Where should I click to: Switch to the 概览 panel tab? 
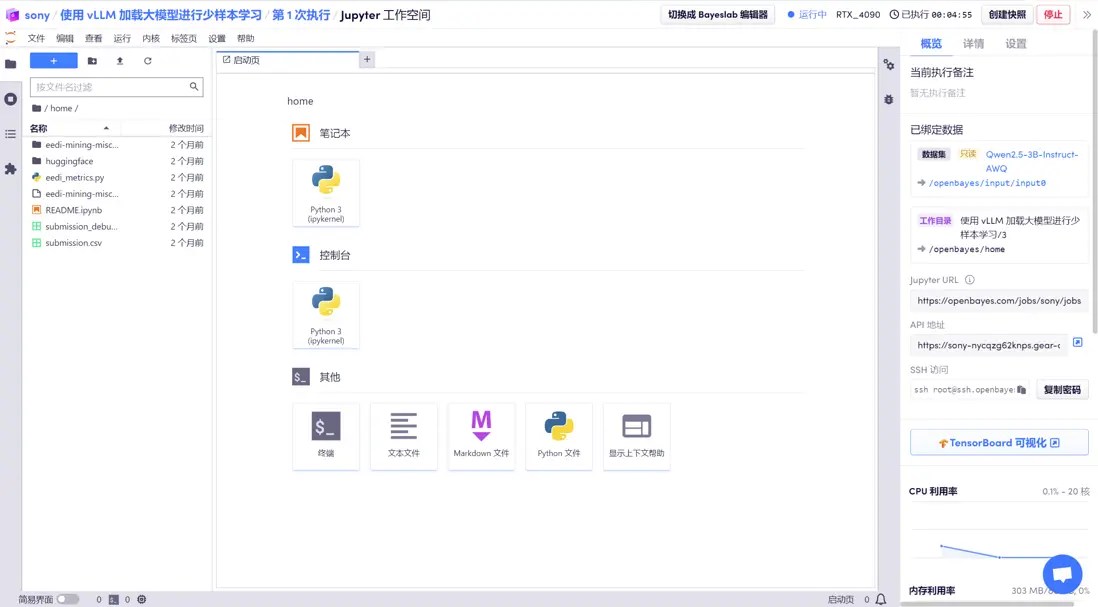(x=931, y=43)
